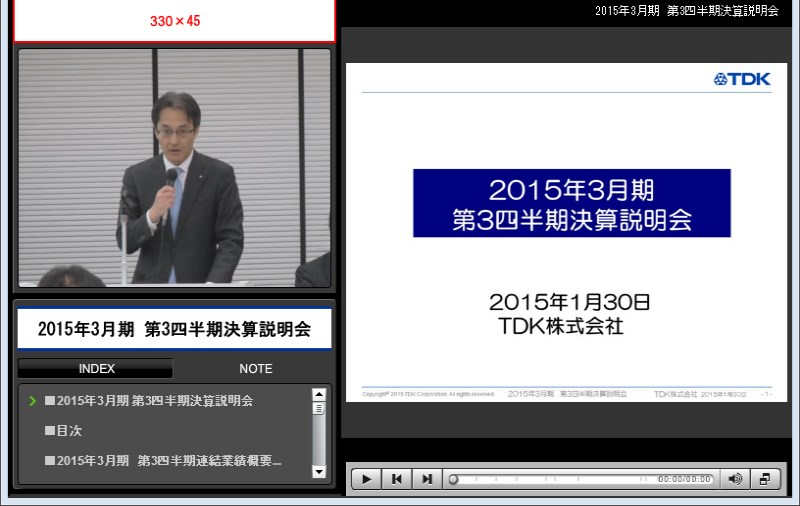Click the session title banner below video
The image size is (800, 506).
coord(174,329)
